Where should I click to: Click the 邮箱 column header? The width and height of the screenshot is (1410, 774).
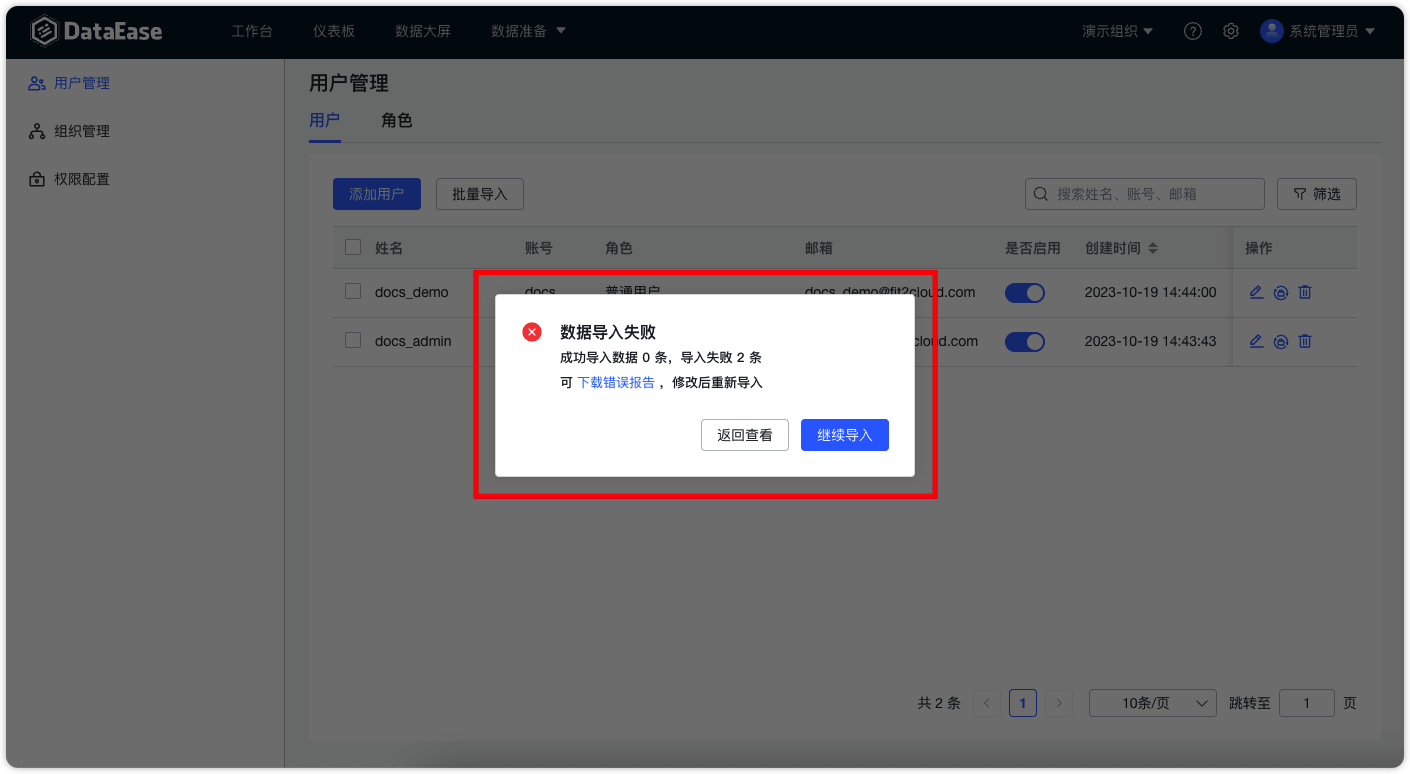coord(819,248)
